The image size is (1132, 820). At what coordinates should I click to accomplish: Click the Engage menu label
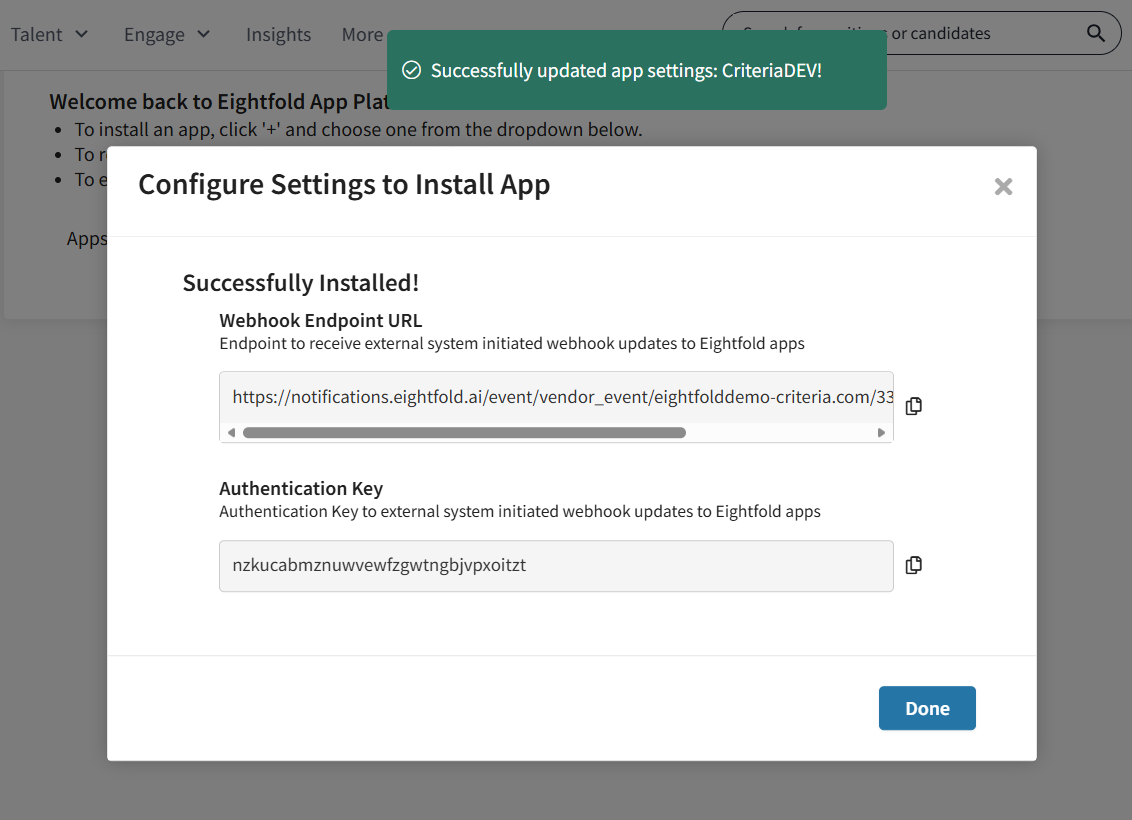tap(153, 34)
